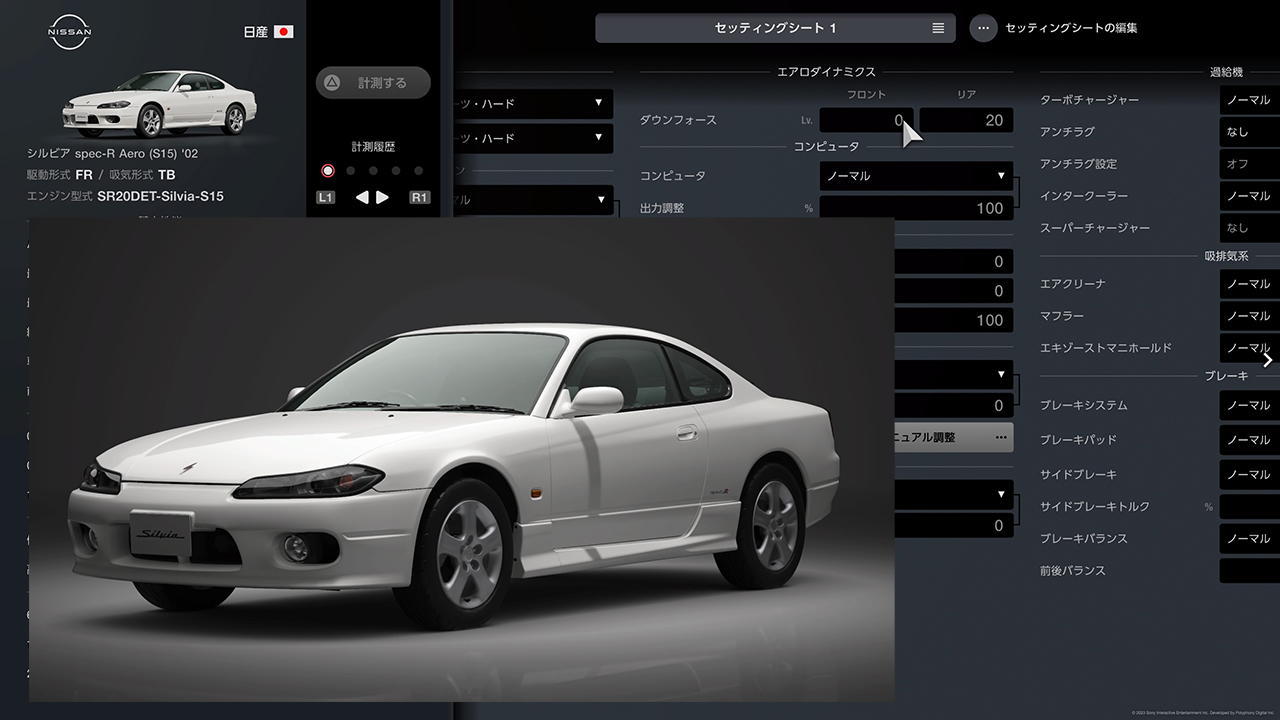Open マフラー ノーマル selector
The height and width of the screenshot is (720, 1280).
point(1249,316)
